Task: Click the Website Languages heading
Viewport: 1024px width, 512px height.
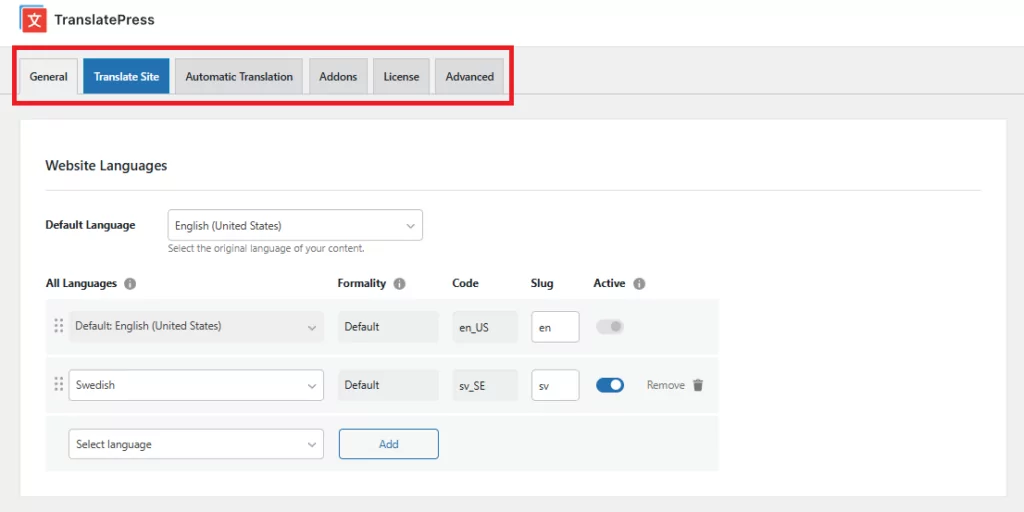Action: click(106, 166)
